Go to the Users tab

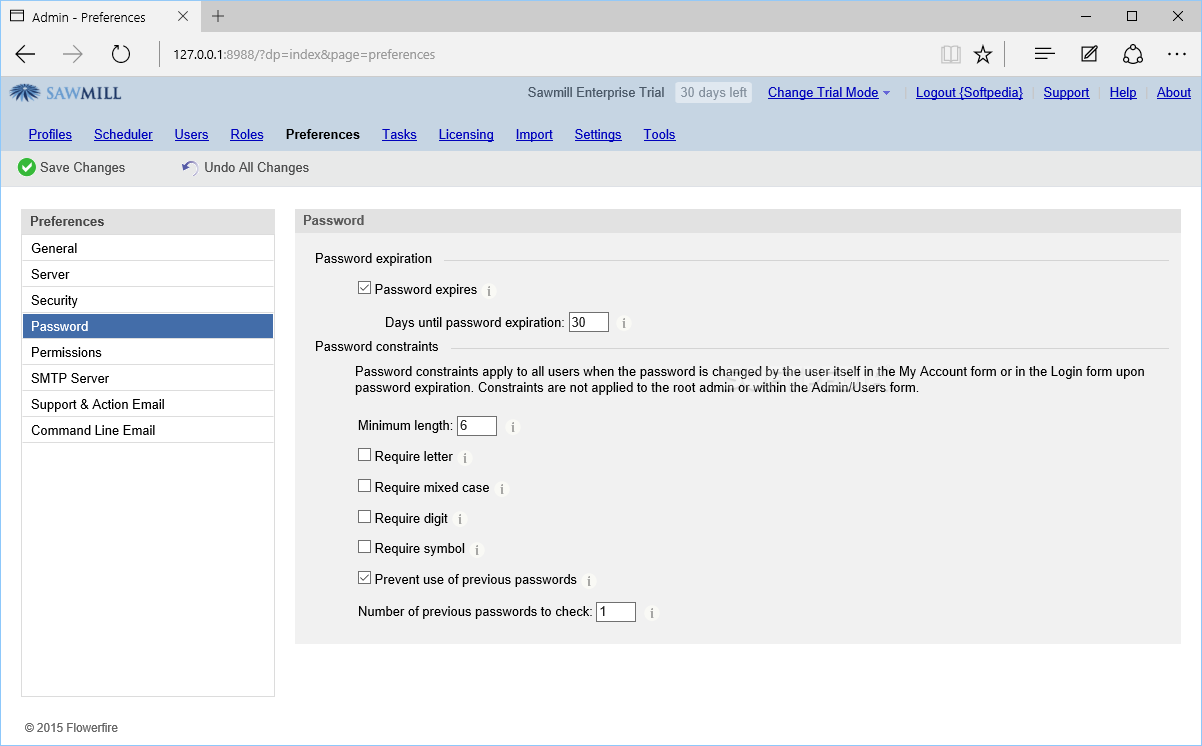191,134
